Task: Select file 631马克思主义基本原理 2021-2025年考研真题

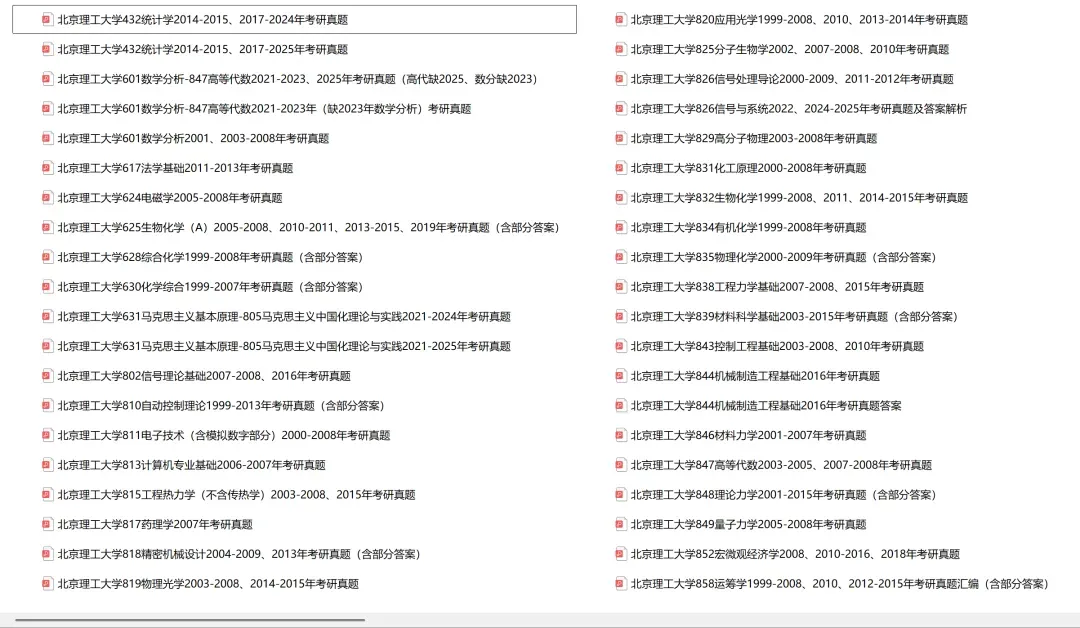Action: click(284, 346)
